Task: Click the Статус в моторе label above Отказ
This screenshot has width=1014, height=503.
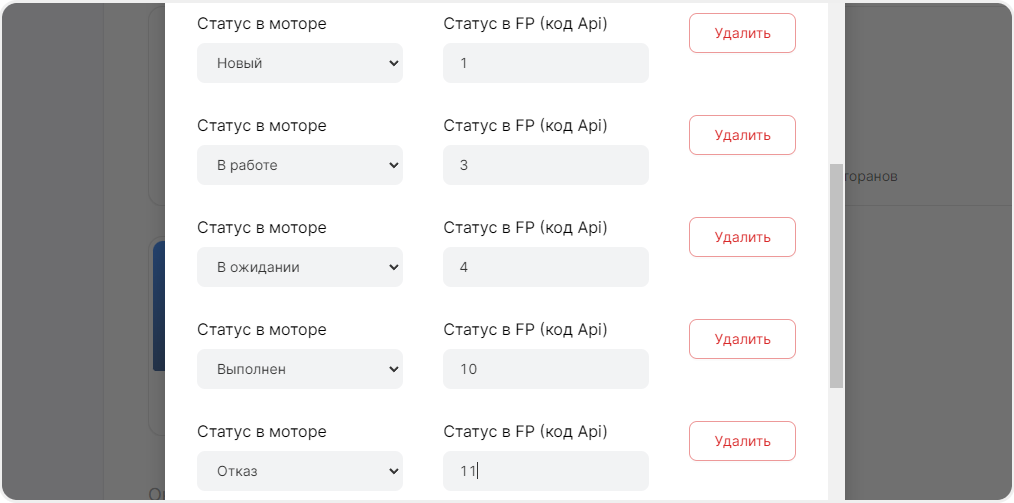Action: click(x=262, y=432)
